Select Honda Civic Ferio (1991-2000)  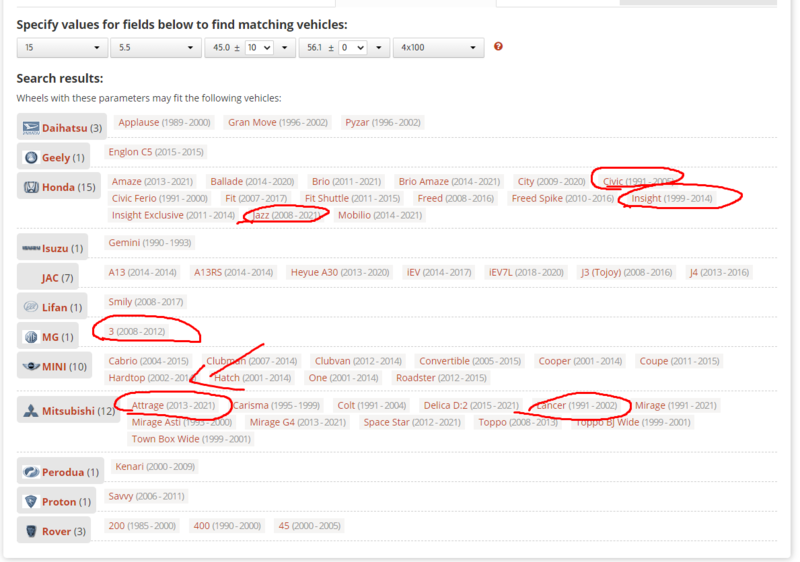pos(160,198)
